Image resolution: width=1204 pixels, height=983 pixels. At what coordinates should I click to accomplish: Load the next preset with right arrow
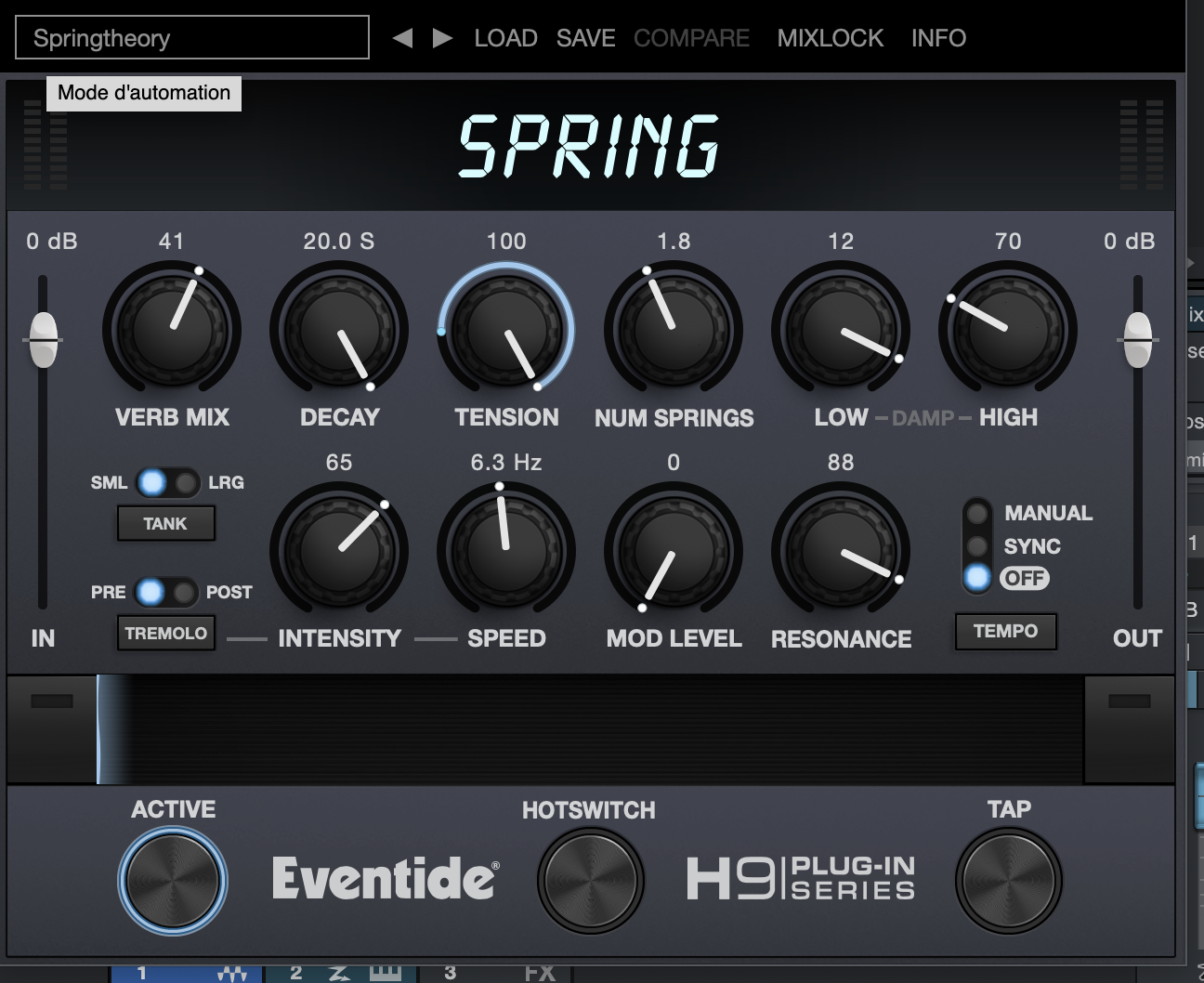(x=442, y=38)
